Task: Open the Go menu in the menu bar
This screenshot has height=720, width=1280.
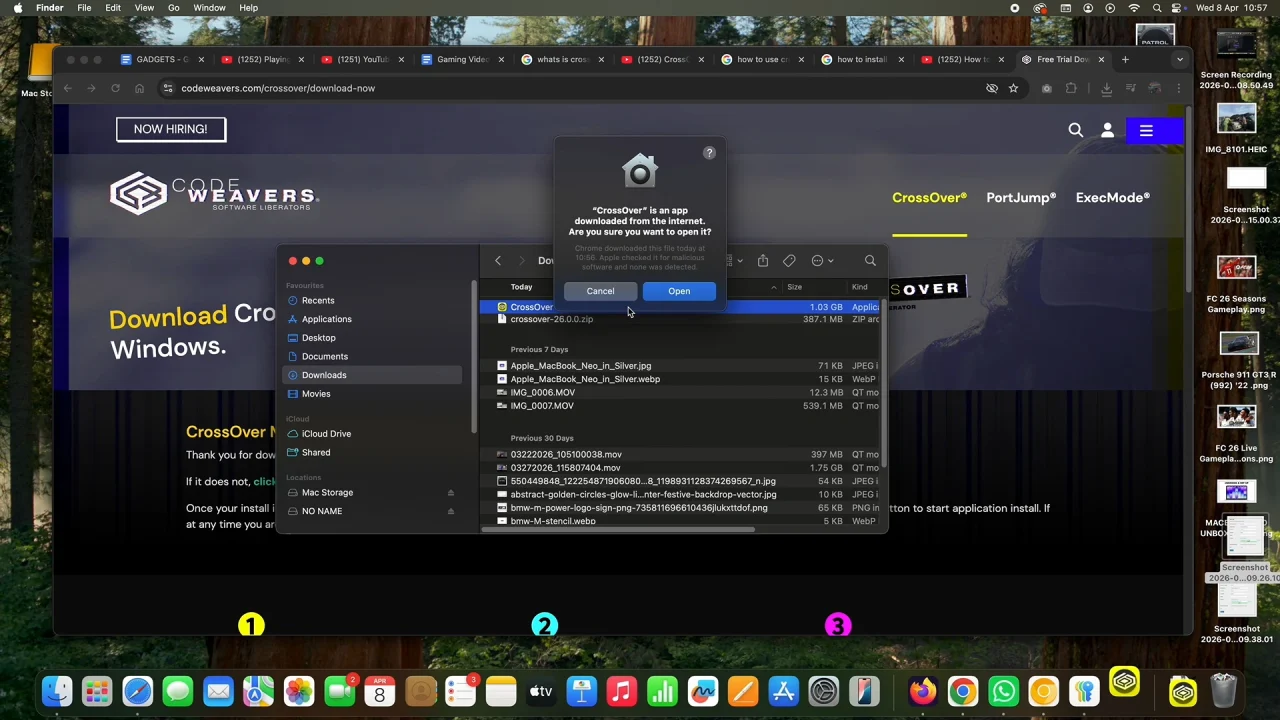Action: click(173, 8)
